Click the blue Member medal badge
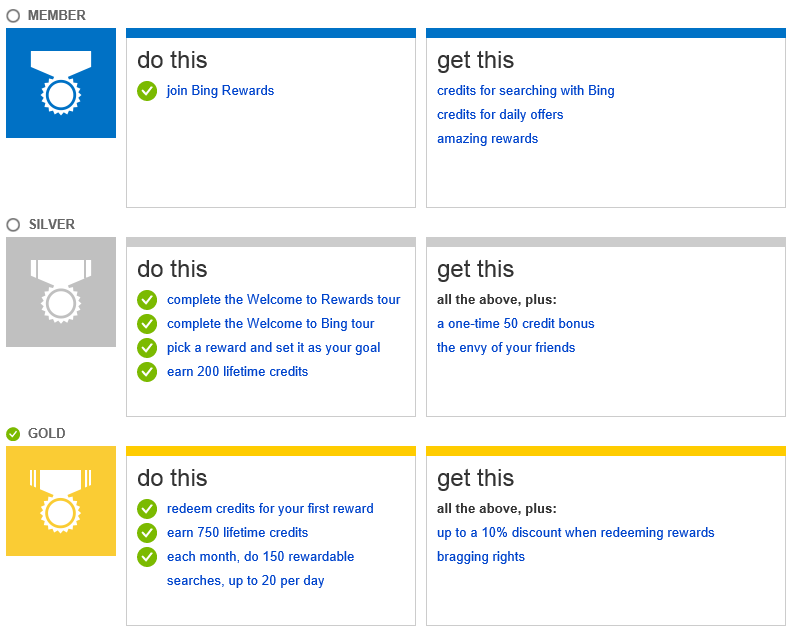Image resolution: width=794 pixels, height=634 pixels. point(61,83)
